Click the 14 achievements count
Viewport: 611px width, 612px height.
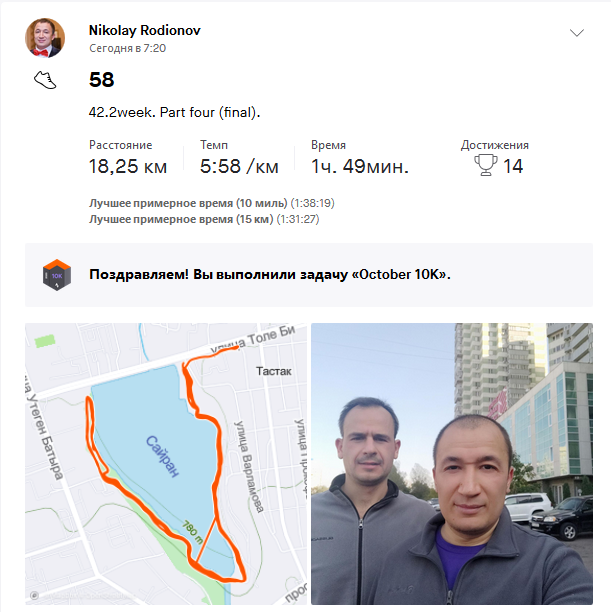tap(513, 166)
